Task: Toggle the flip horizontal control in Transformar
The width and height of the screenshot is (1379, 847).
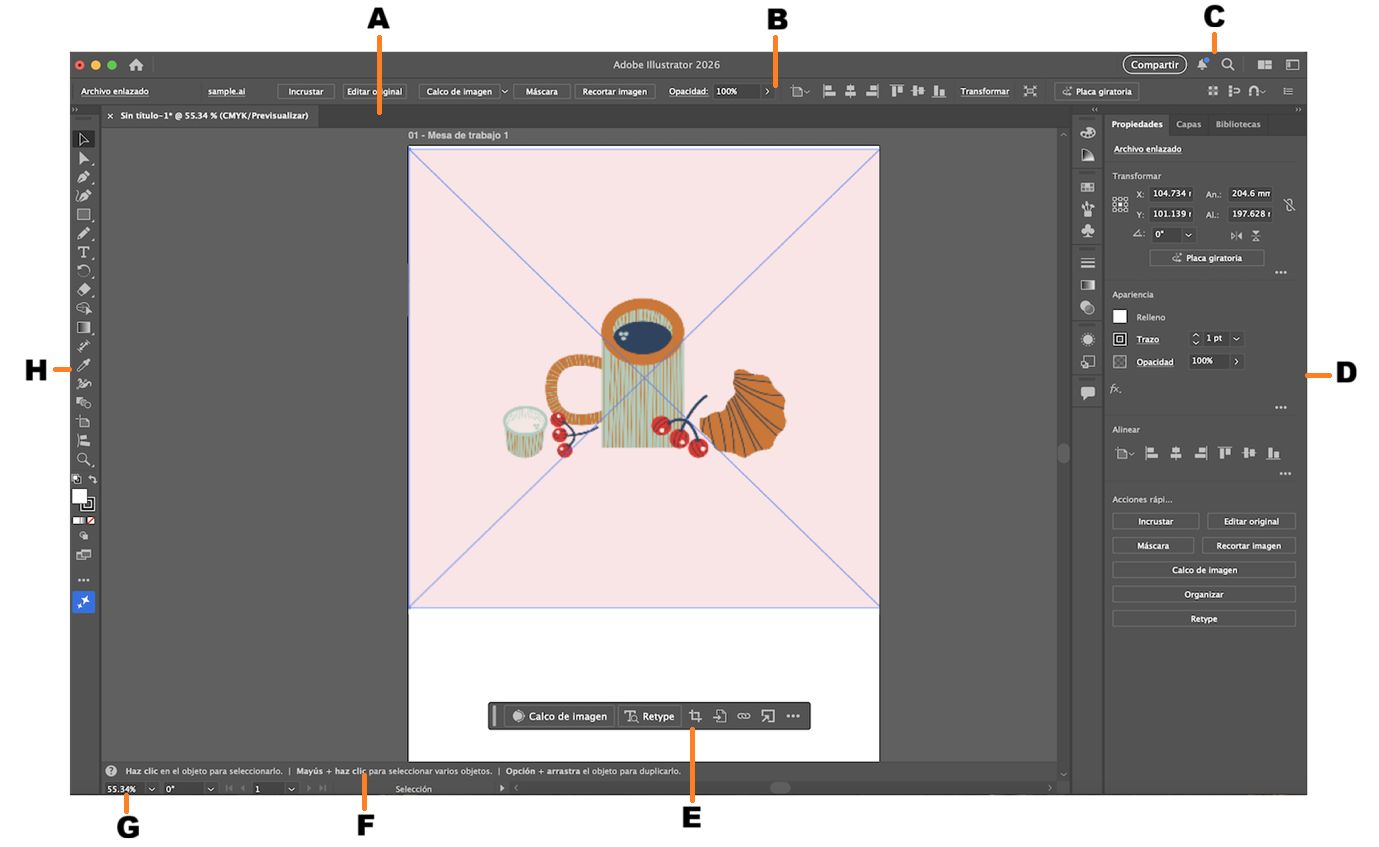Action: click(x=1236, y=236)
